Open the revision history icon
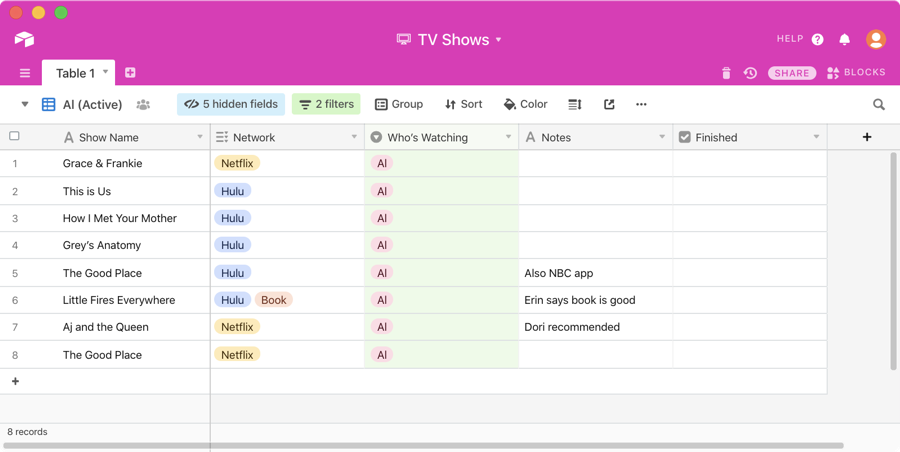This screenshot has width=900, height=452. 750,73
